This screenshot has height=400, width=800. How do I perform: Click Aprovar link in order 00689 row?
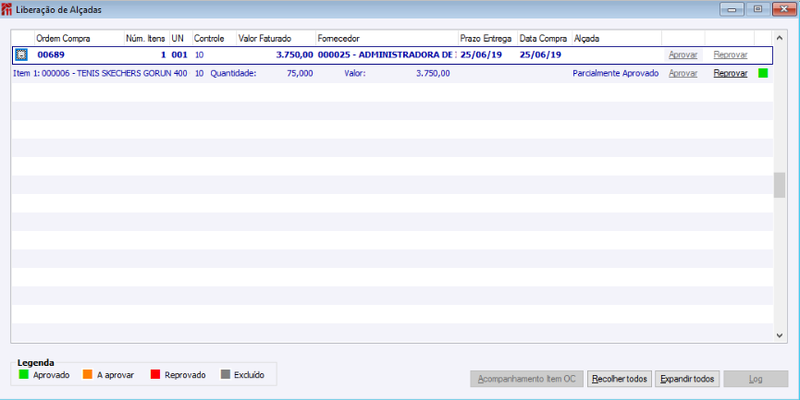pos(683,55)
